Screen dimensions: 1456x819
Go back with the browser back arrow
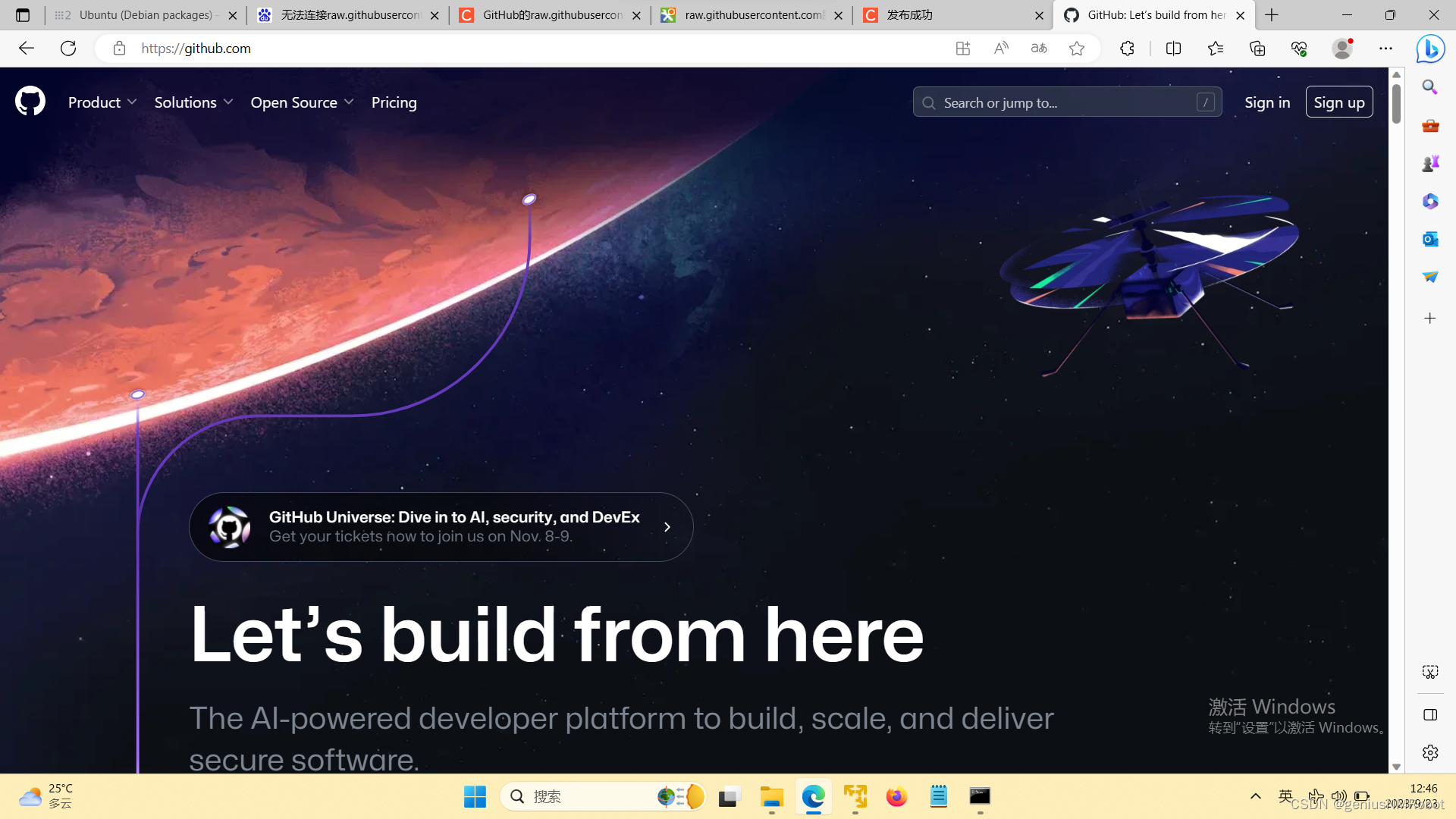coord(27,49)
